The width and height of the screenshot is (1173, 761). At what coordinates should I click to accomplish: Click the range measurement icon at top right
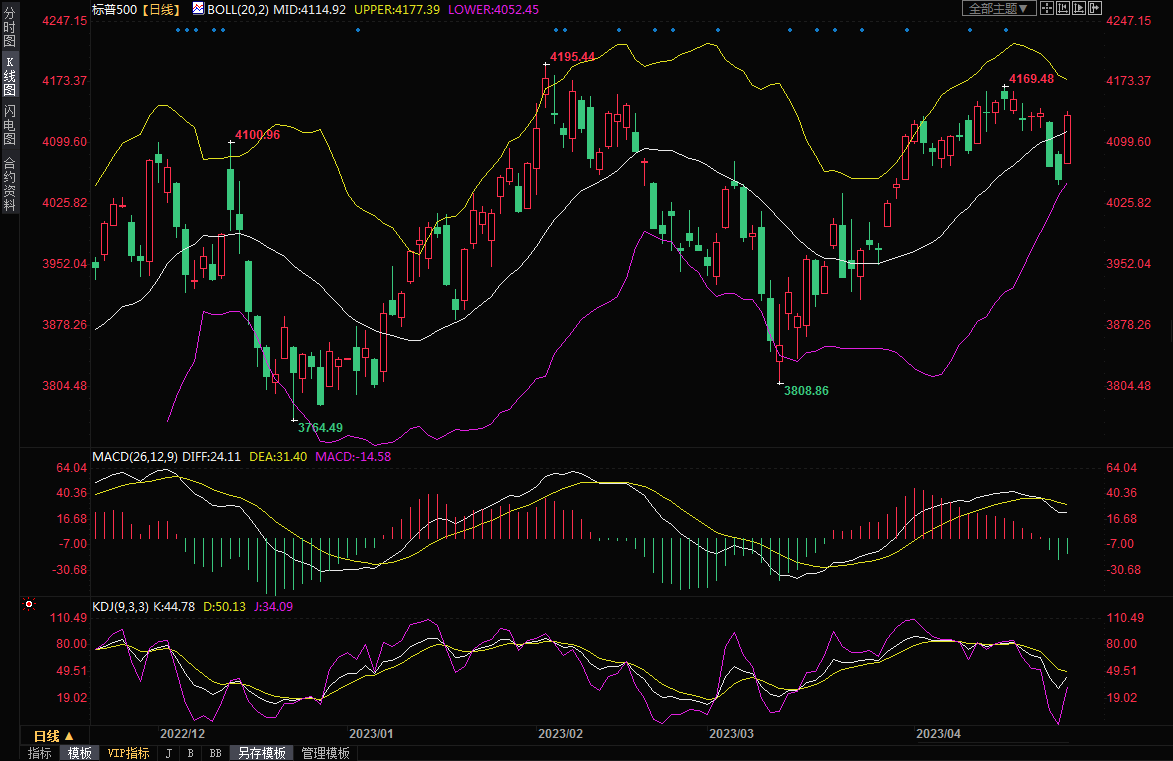(x=1062, y=8)
